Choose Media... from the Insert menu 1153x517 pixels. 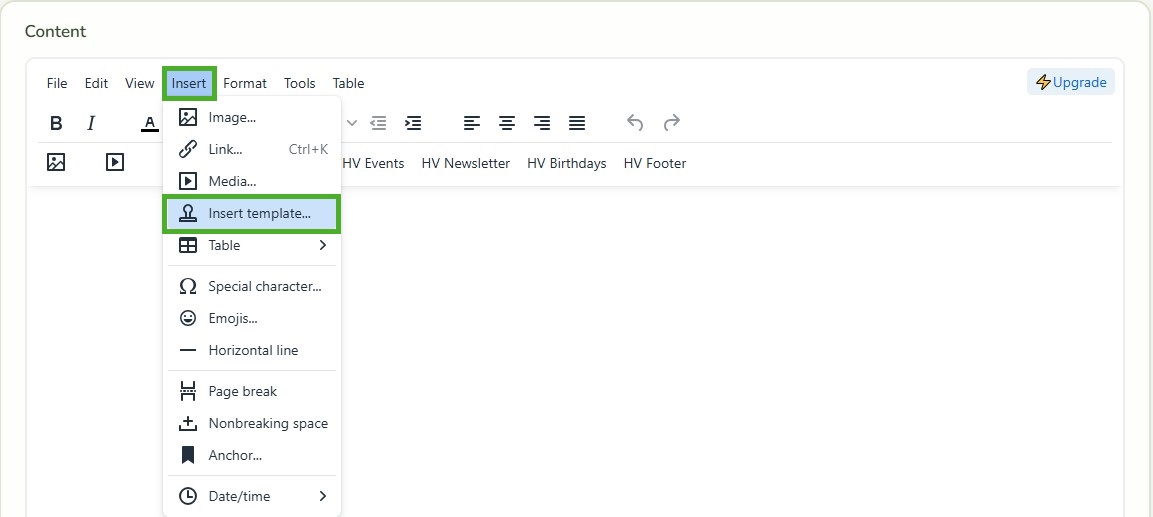[x=251, y=181]
